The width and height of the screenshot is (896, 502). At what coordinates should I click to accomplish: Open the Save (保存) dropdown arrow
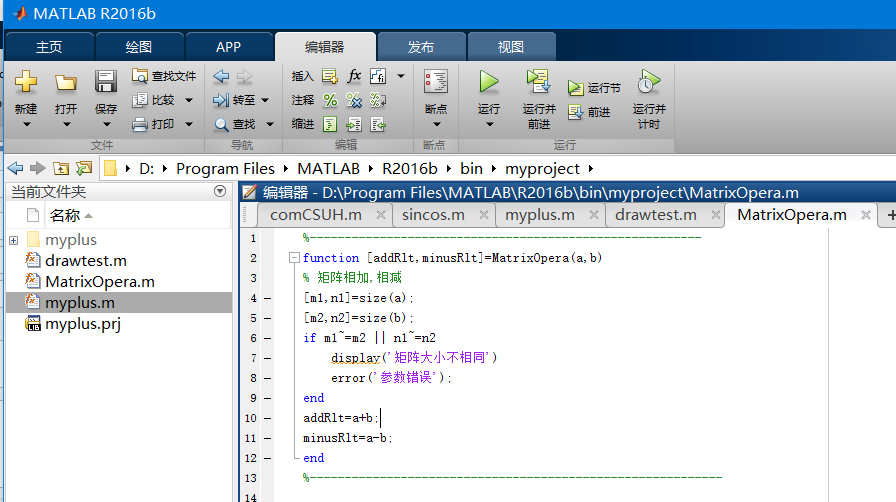pos(106,124)
